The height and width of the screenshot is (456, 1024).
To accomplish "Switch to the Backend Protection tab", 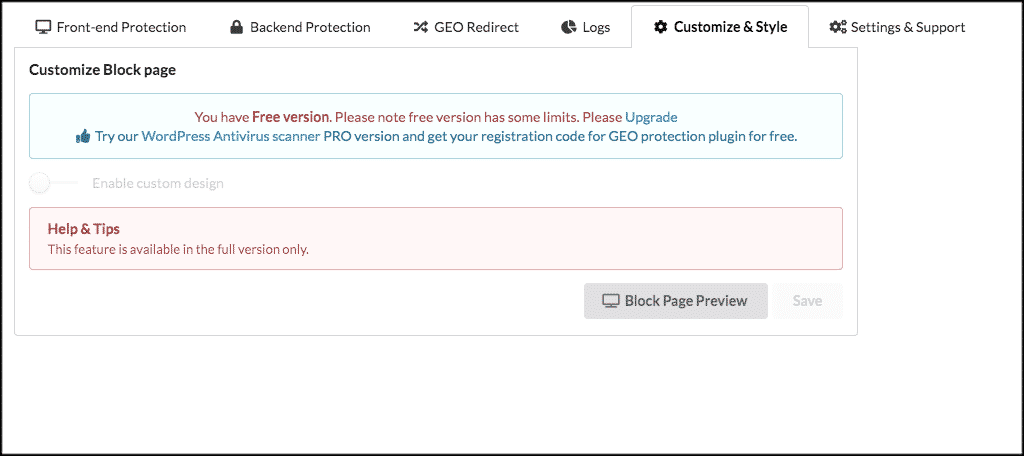I will (300, 27).
